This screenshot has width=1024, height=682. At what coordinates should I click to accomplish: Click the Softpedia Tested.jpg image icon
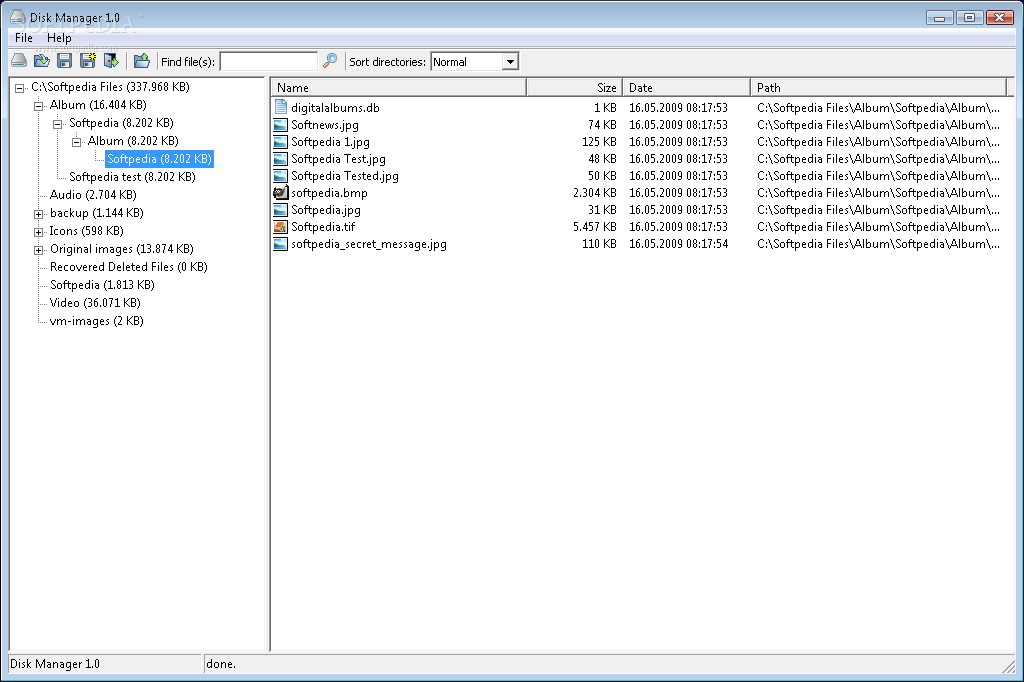coord(281,175)
